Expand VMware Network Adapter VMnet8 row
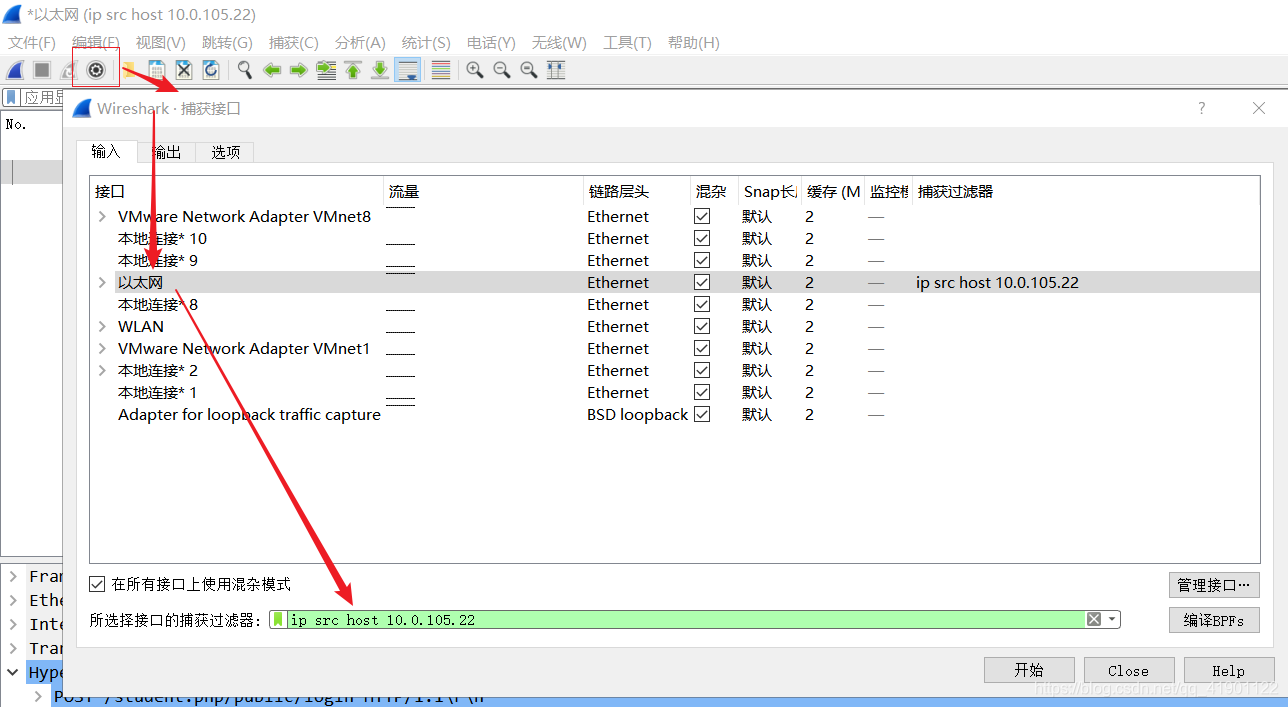 [x=102, y=216]
